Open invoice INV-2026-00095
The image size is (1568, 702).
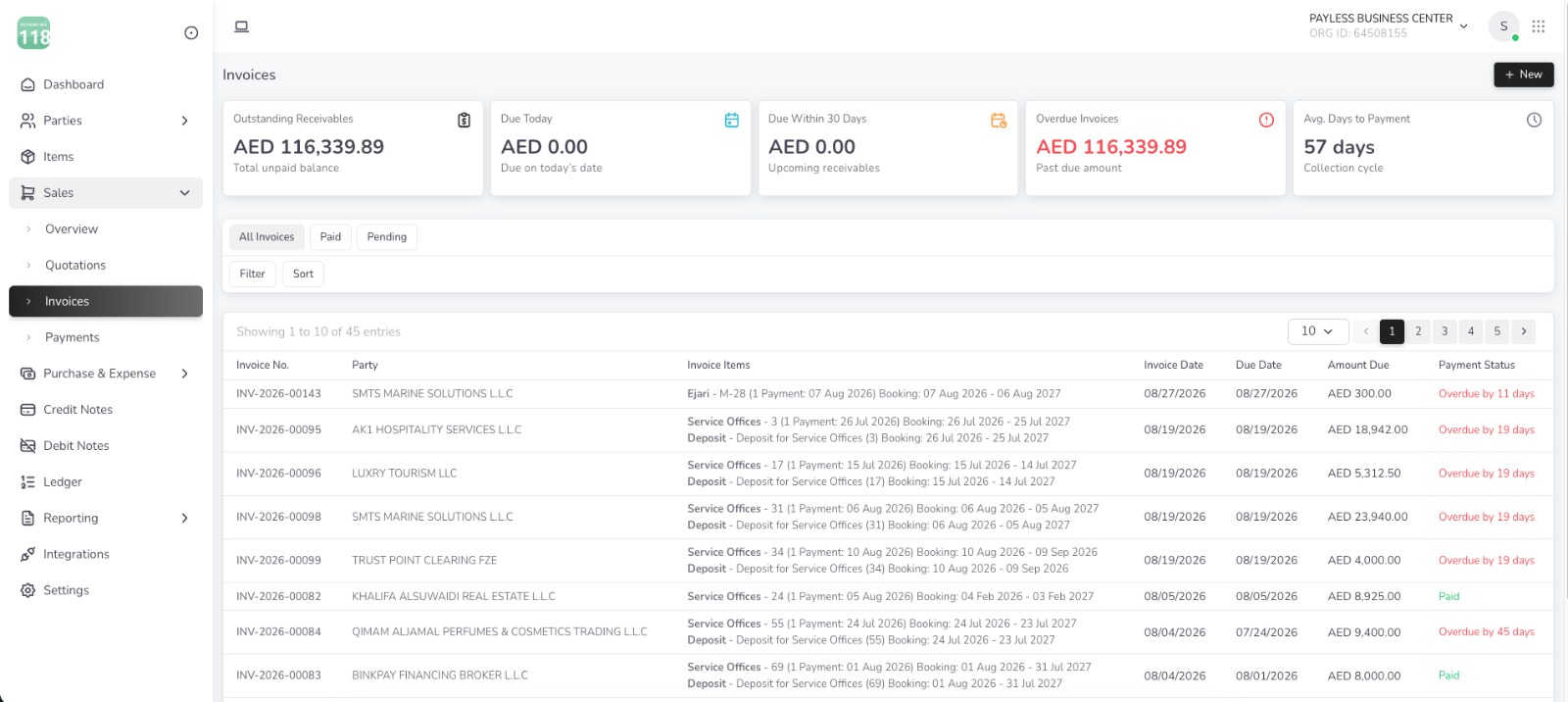coord(278,430)
